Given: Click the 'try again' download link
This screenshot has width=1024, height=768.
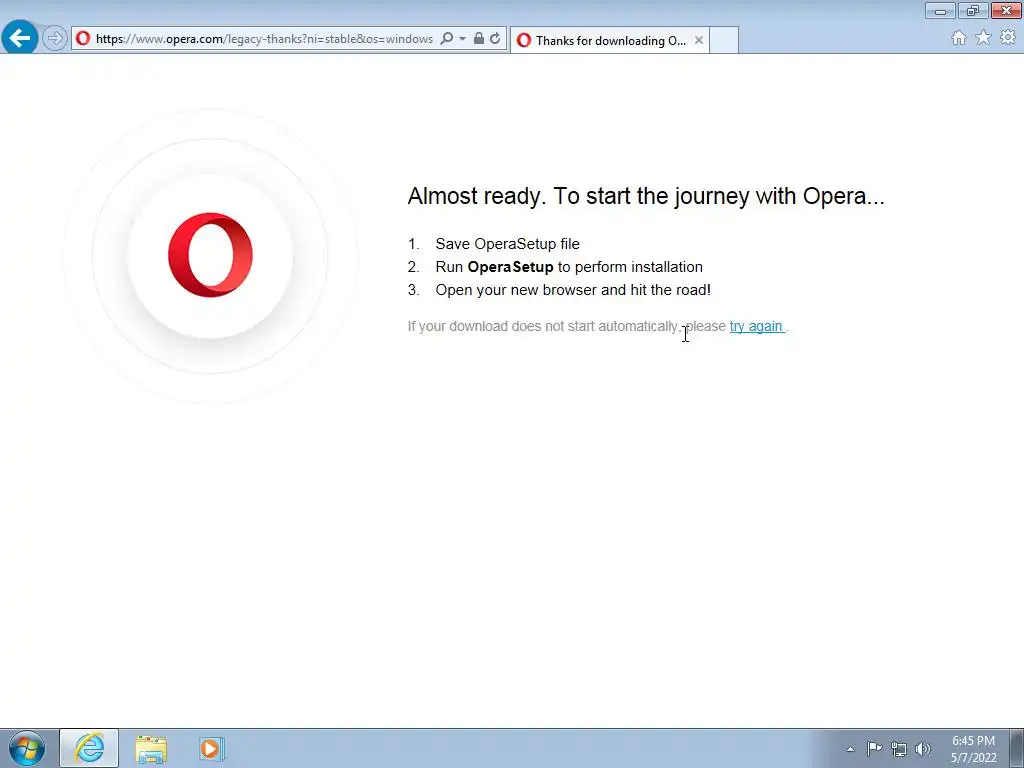Looking at the screenshot, I should 756,327.
